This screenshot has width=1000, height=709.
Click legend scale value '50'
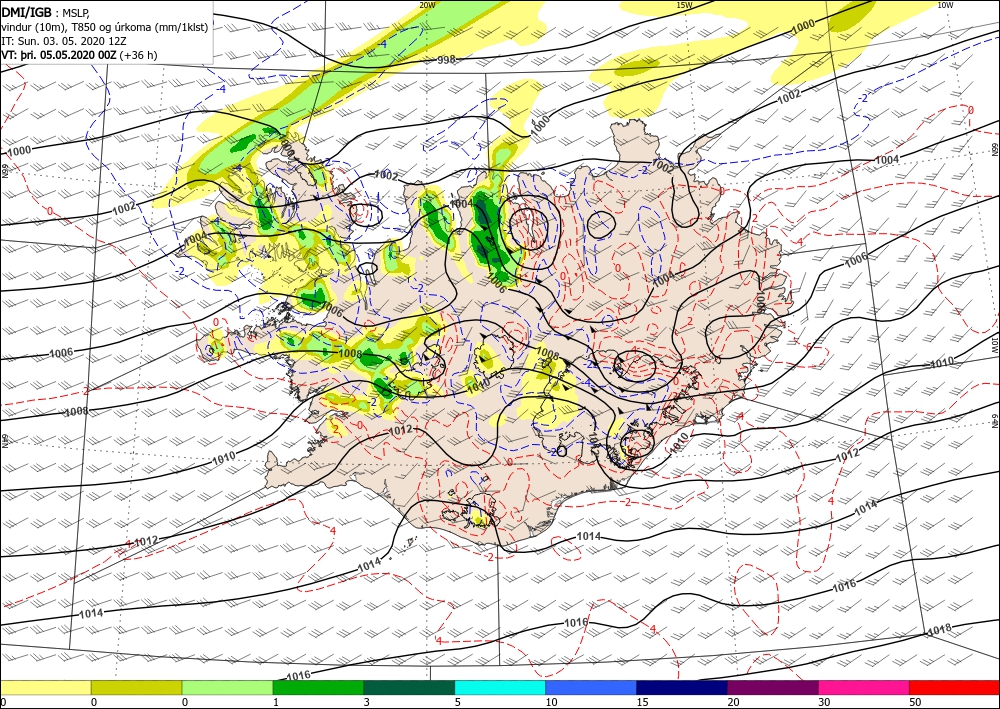(915, 703)
